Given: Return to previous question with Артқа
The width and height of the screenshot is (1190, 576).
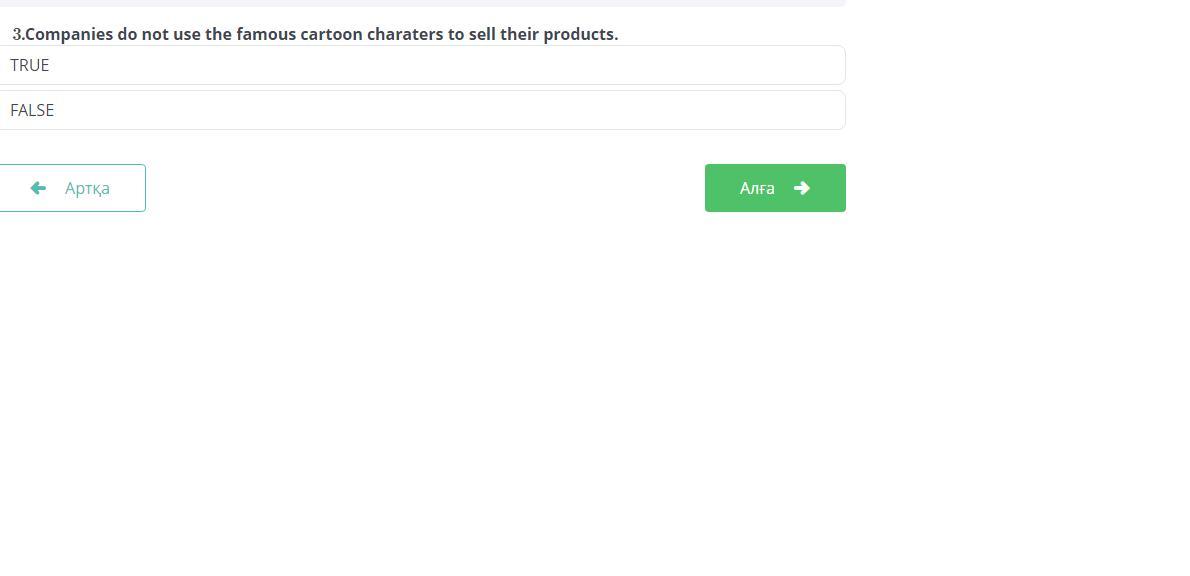Looking at the screenshot, I should pyautogui.click(x=72, y=188).
